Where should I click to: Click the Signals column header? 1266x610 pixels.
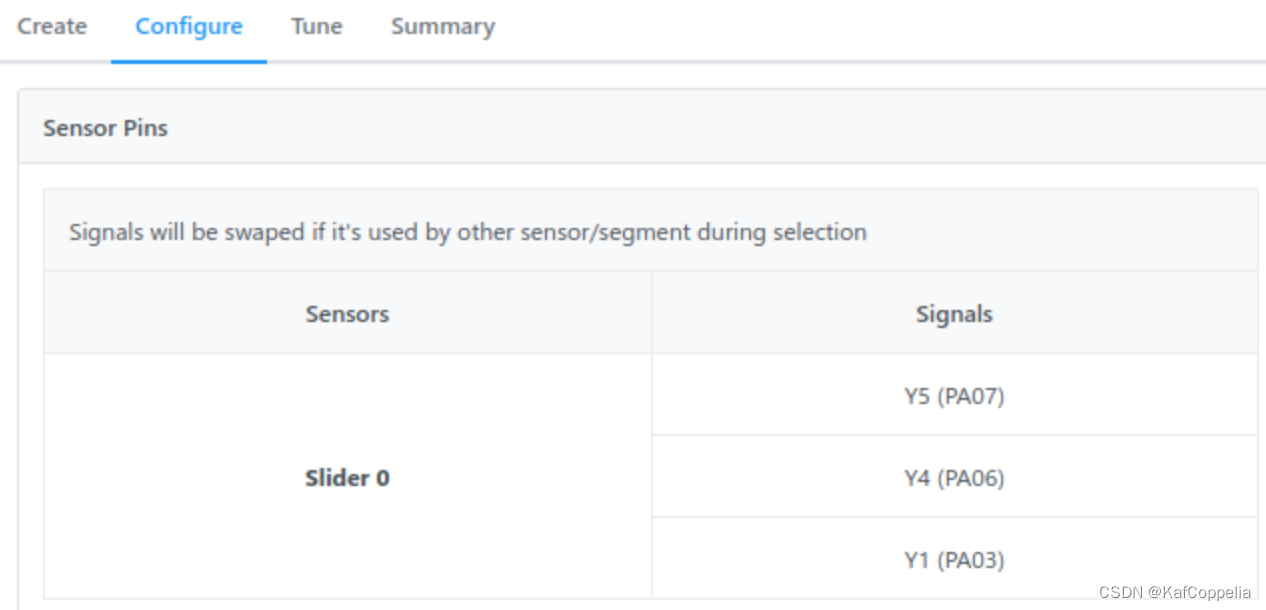pos(954,314)
